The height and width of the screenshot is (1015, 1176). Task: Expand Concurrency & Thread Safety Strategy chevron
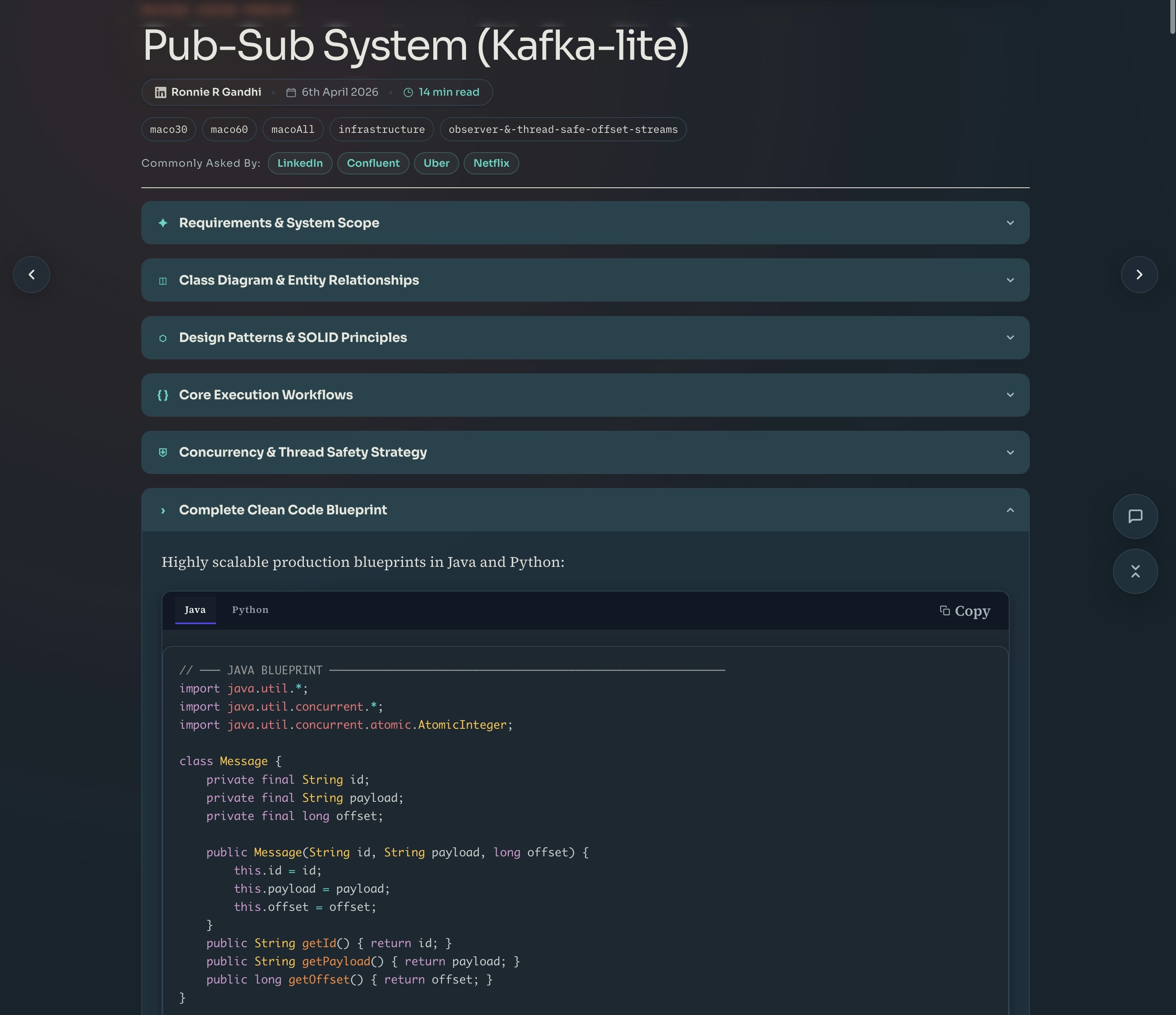(x=1010, y=453)
